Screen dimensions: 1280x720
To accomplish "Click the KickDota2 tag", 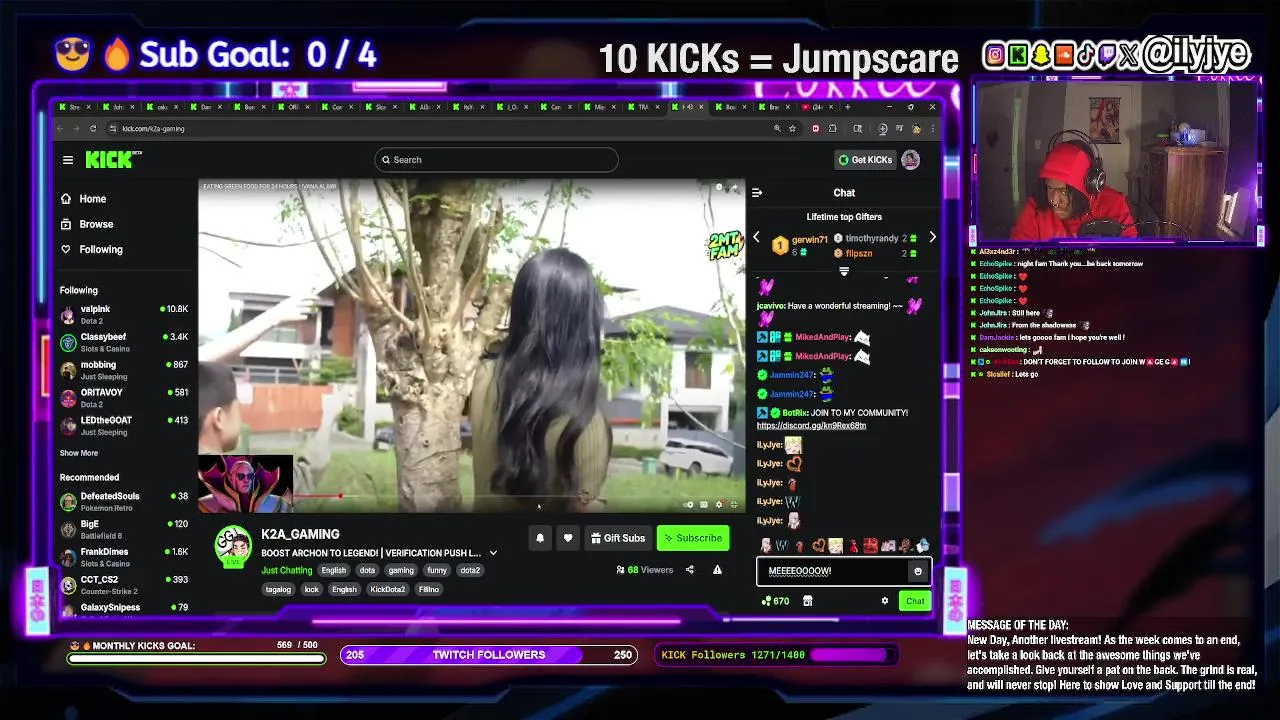I will pyautogui.click(x=388, y=590).
